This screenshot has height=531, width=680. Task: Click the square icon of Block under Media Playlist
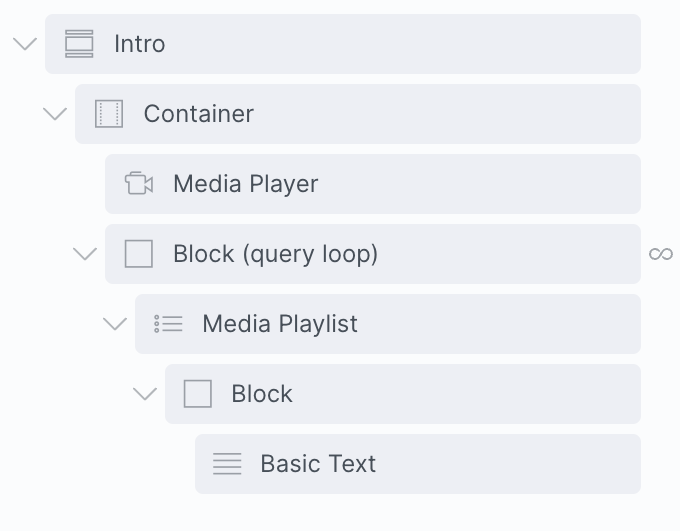[198, 394]
